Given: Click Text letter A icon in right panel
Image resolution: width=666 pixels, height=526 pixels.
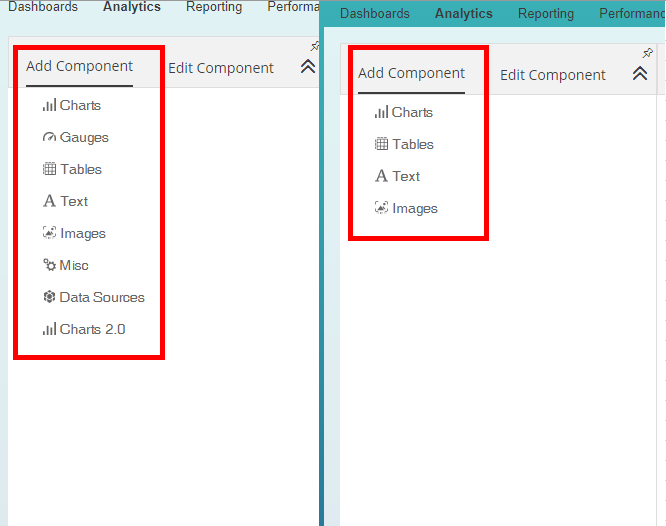Looking at the screenshot, I should [x=381, y=175].
